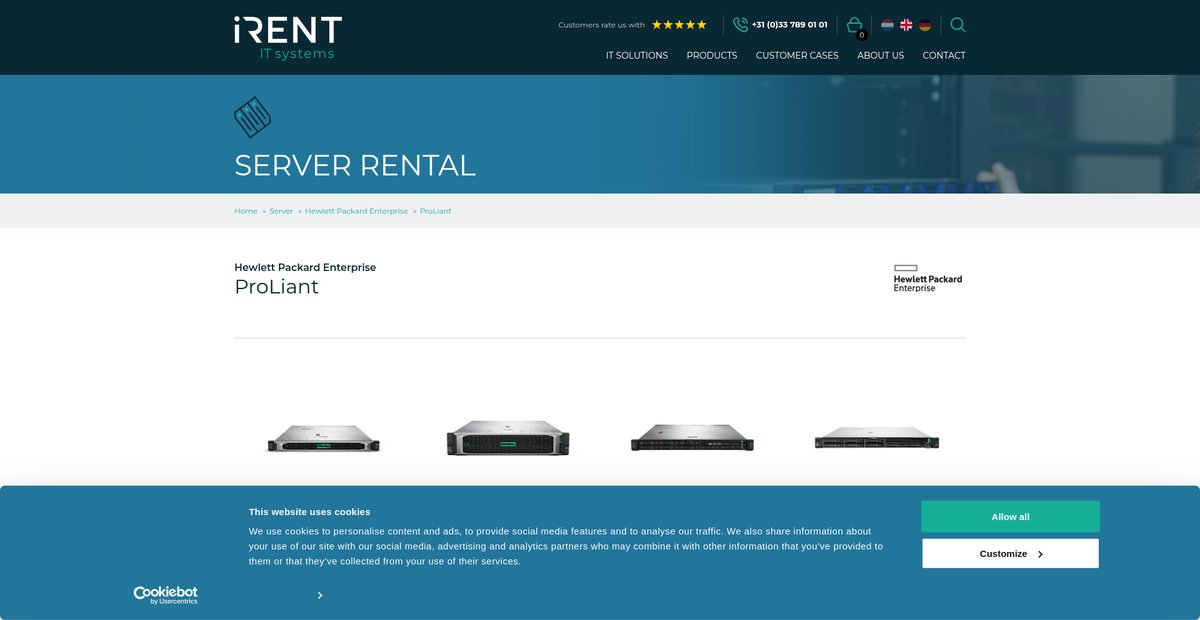Open the search magnifier icon
This screenshot has width=1200, height=620.
(958, 25)
